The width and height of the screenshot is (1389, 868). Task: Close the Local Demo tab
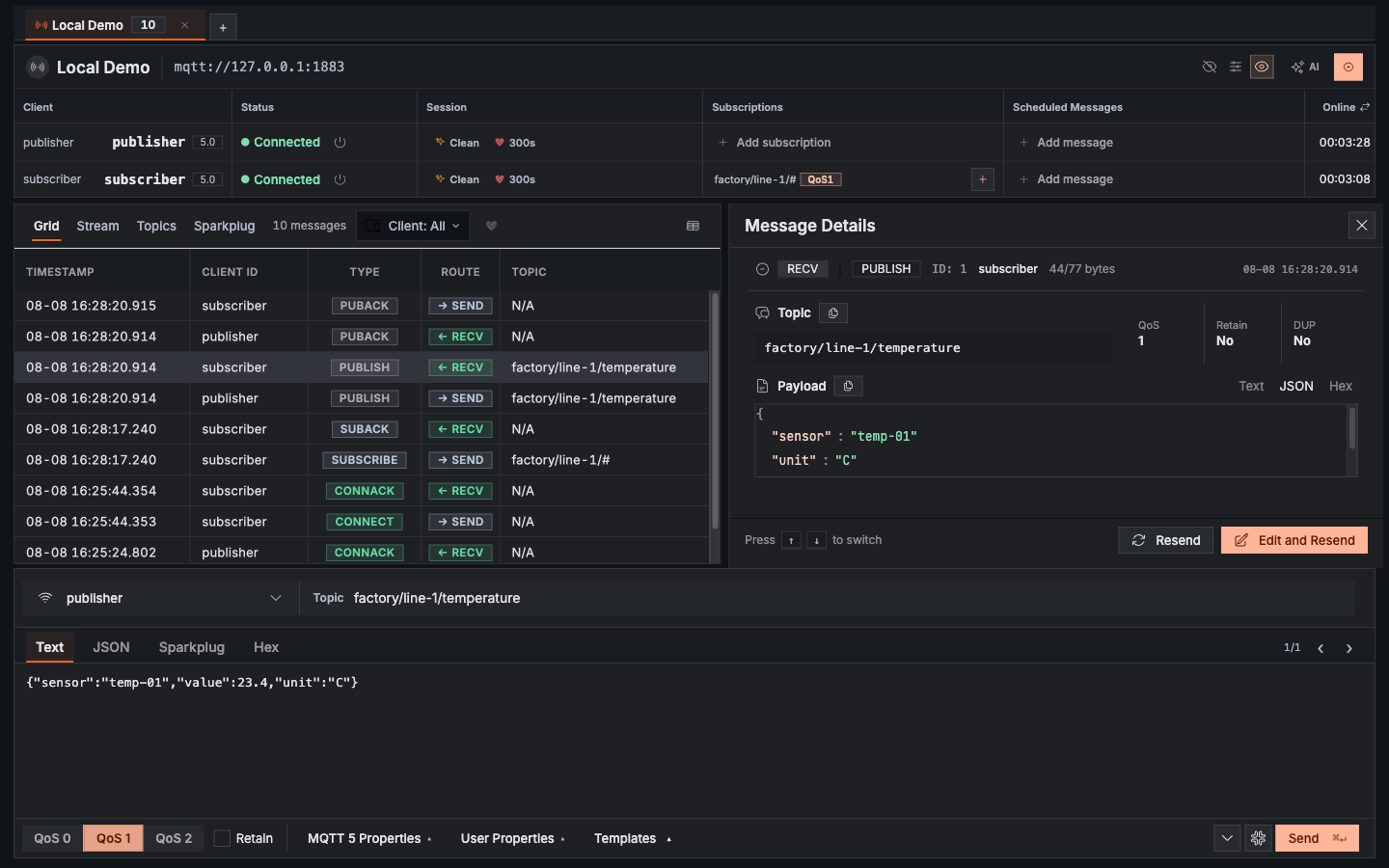pyautogui.click(x=184, y=25)
